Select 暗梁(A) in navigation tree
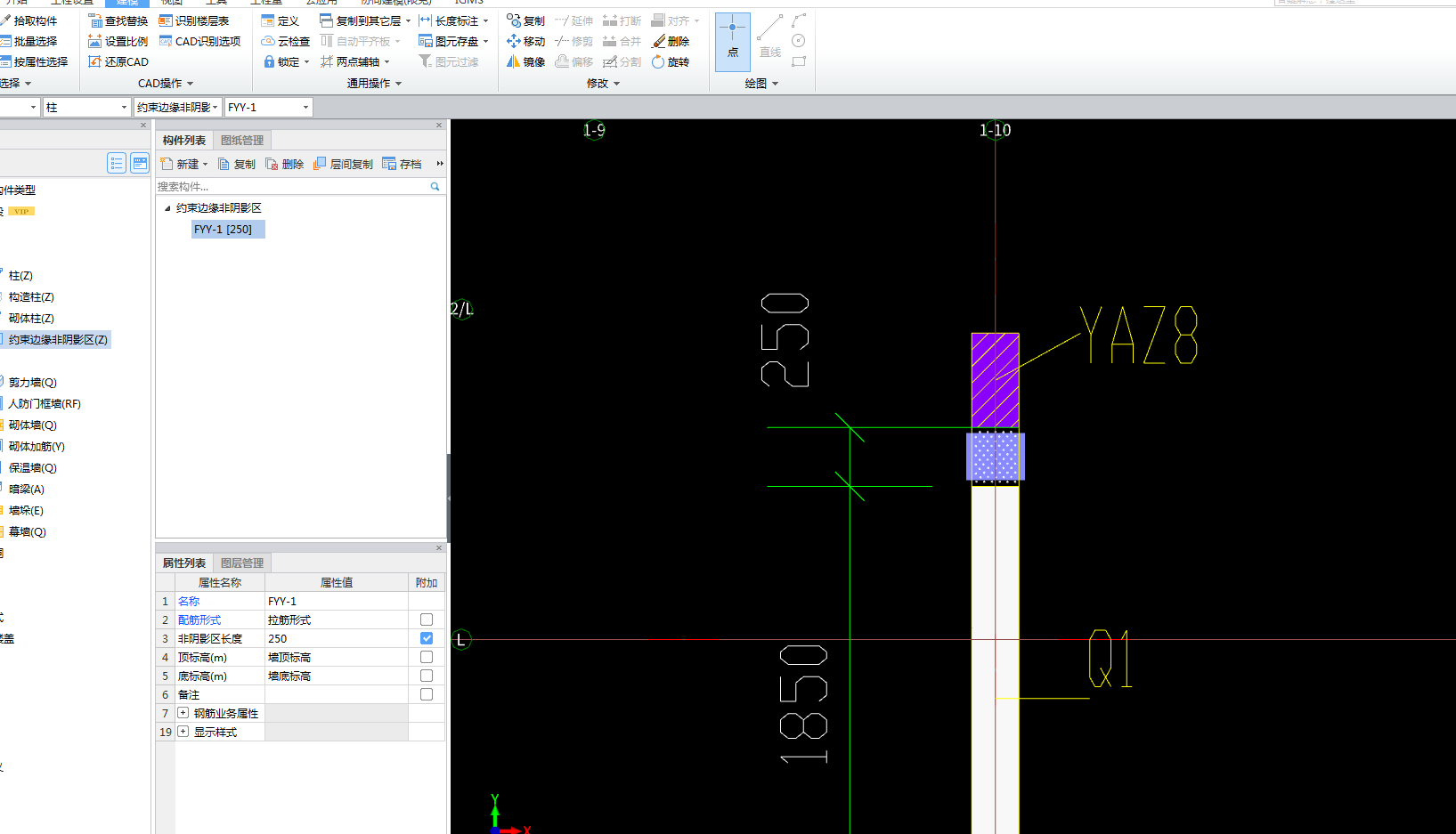 [26, 489]
